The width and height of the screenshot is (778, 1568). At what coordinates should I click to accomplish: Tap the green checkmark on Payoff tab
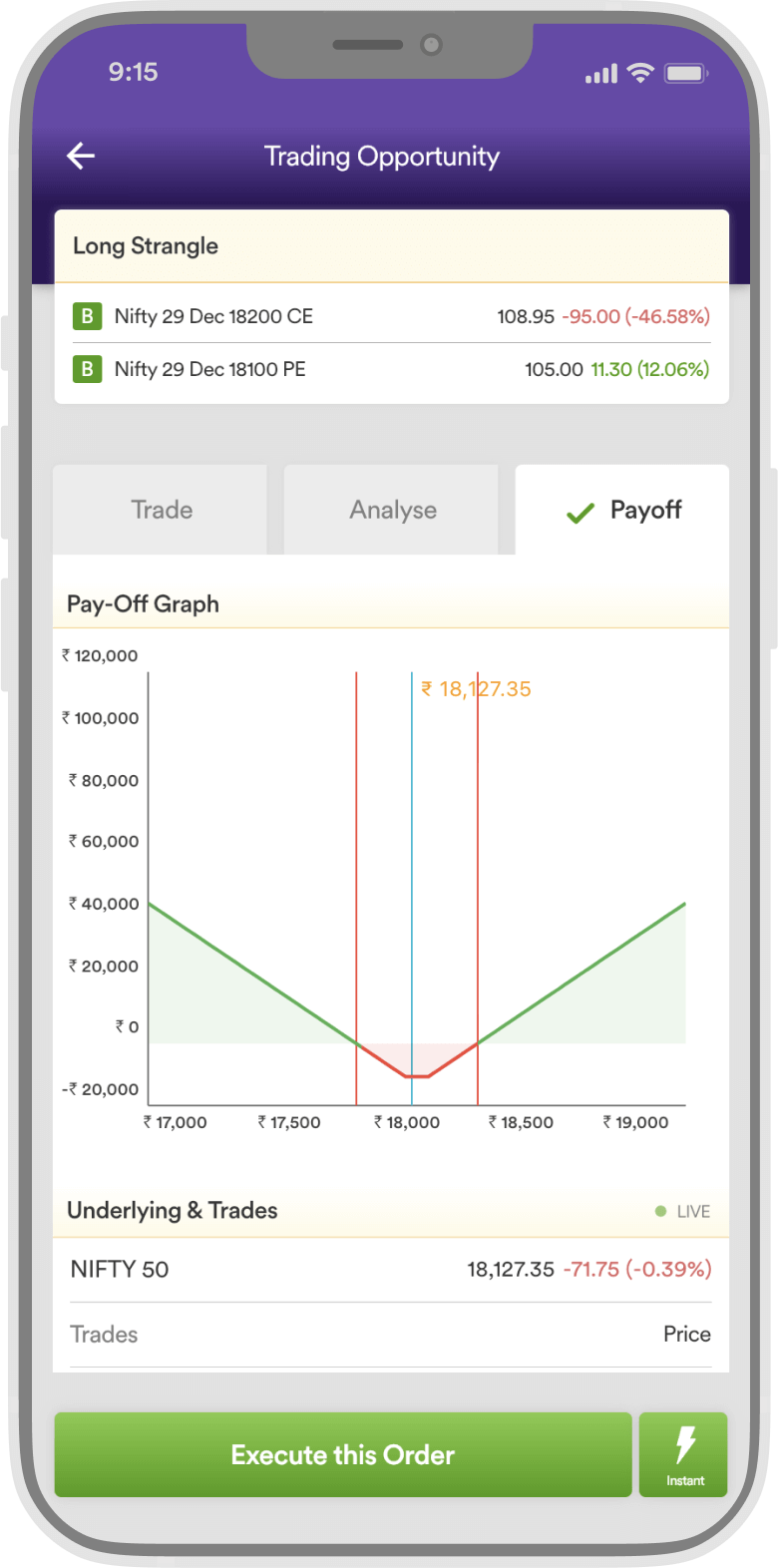580,513
